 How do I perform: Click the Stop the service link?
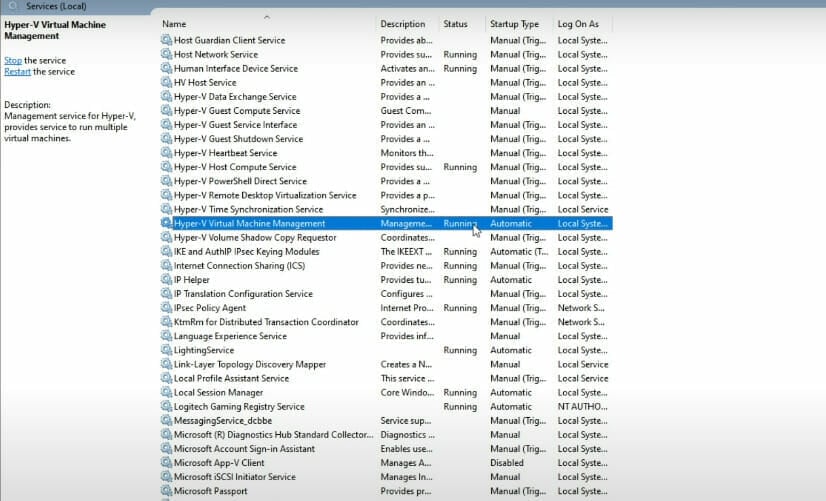point(13,61)
